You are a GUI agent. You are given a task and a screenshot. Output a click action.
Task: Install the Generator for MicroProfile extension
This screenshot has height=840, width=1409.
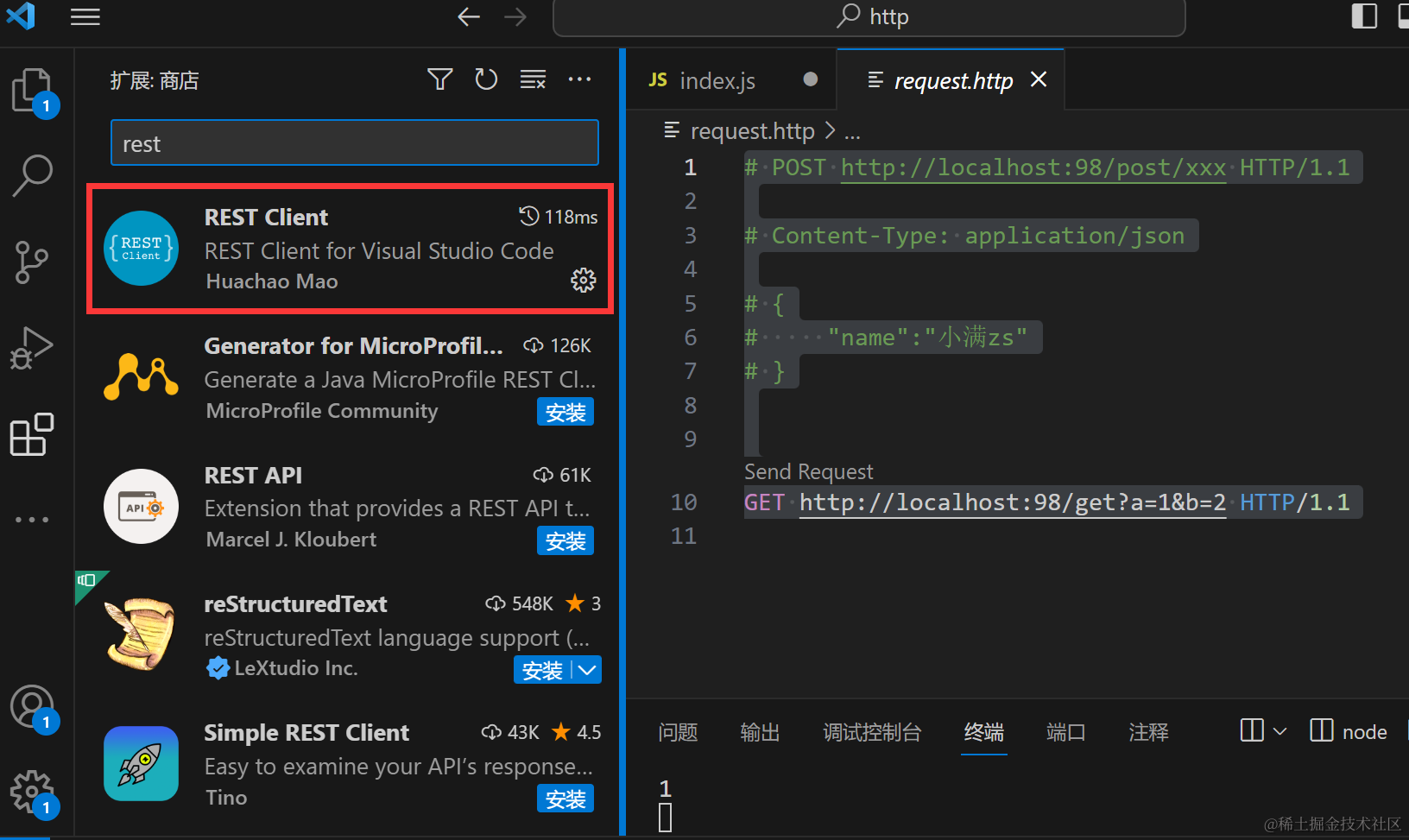565,412
